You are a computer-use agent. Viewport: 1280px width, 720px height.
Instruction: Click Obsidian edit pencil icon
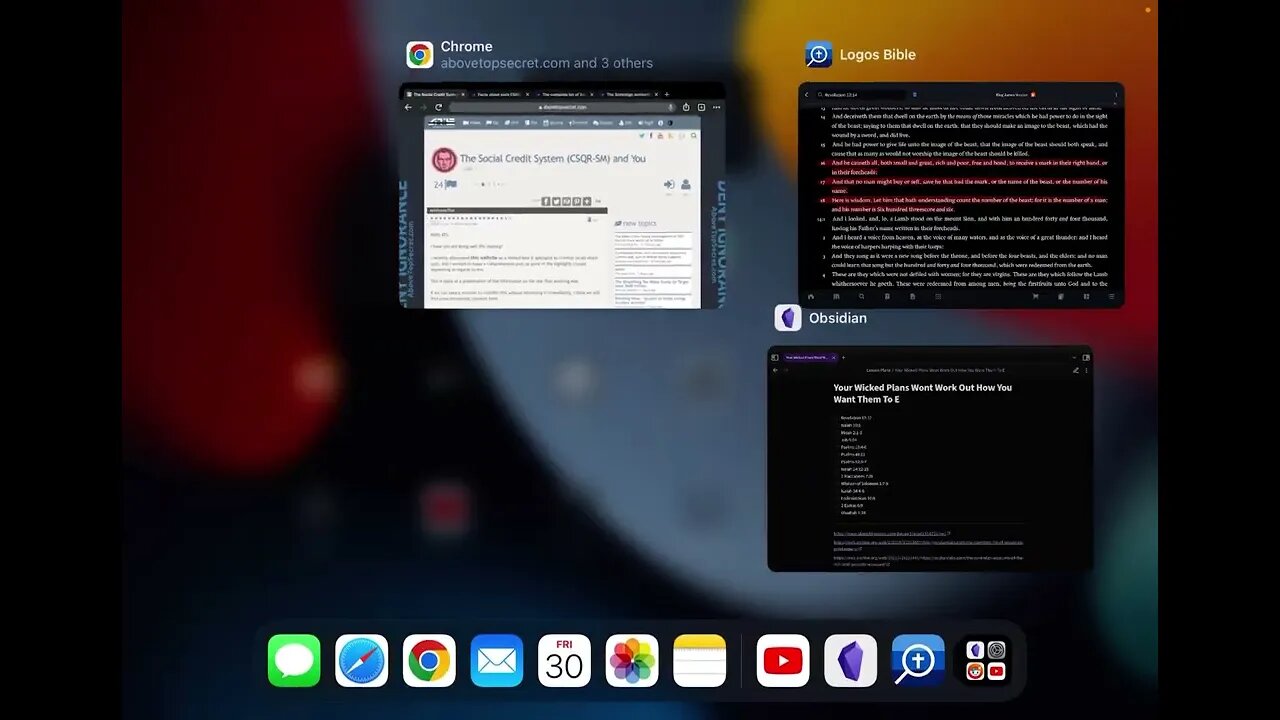[1076, 370]
